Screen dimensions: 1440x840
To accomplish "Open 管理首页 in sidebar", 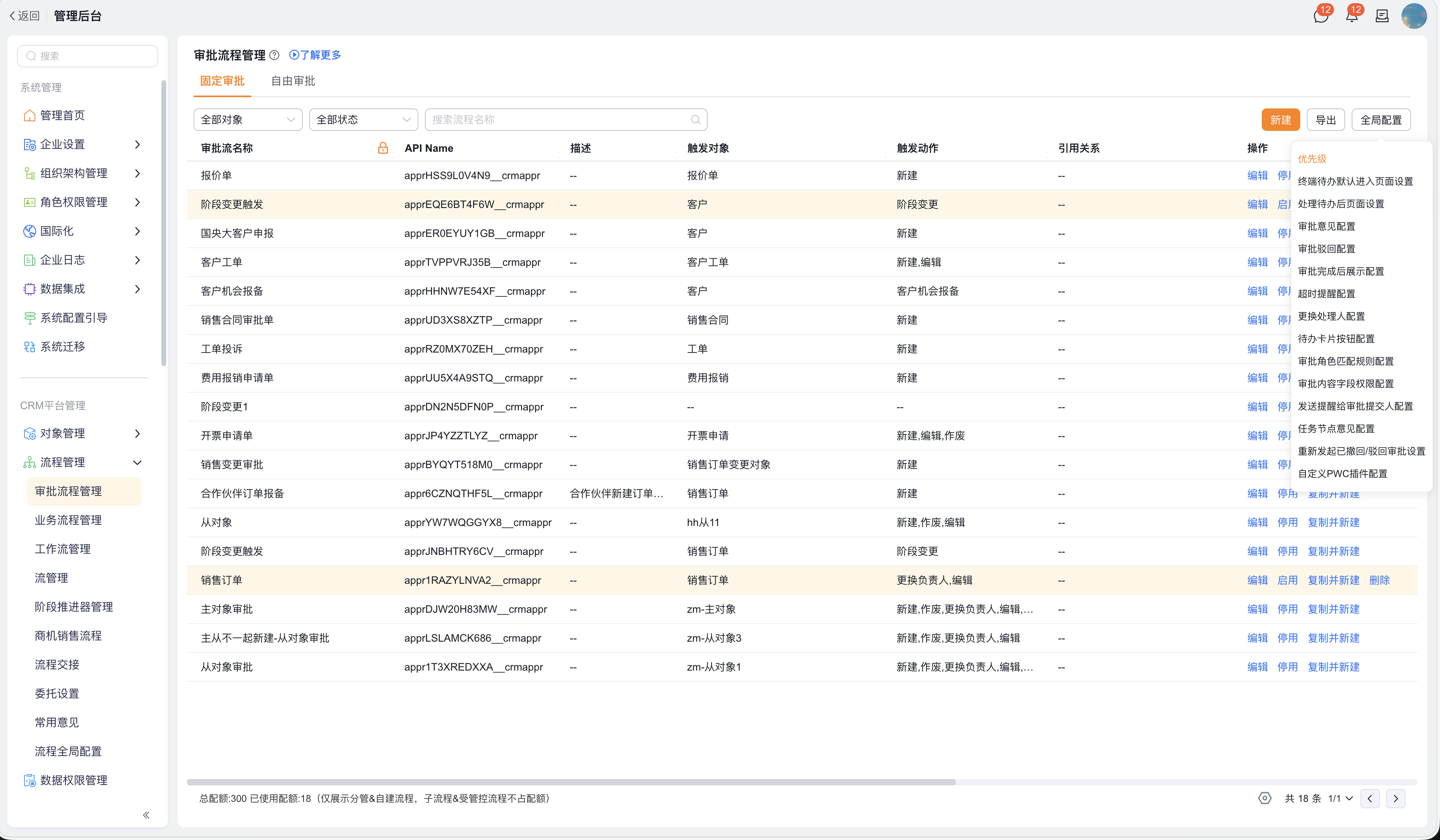I will point(62,115).
